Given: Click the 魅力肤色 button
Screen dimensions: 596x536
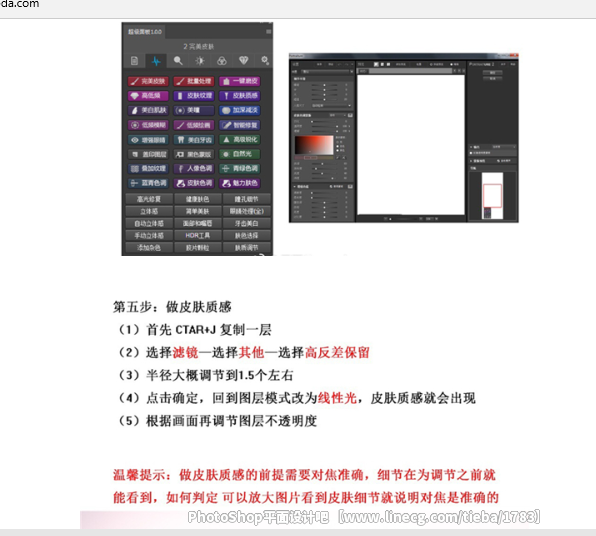Looking at the screenshot, I should tap(239, 183).
